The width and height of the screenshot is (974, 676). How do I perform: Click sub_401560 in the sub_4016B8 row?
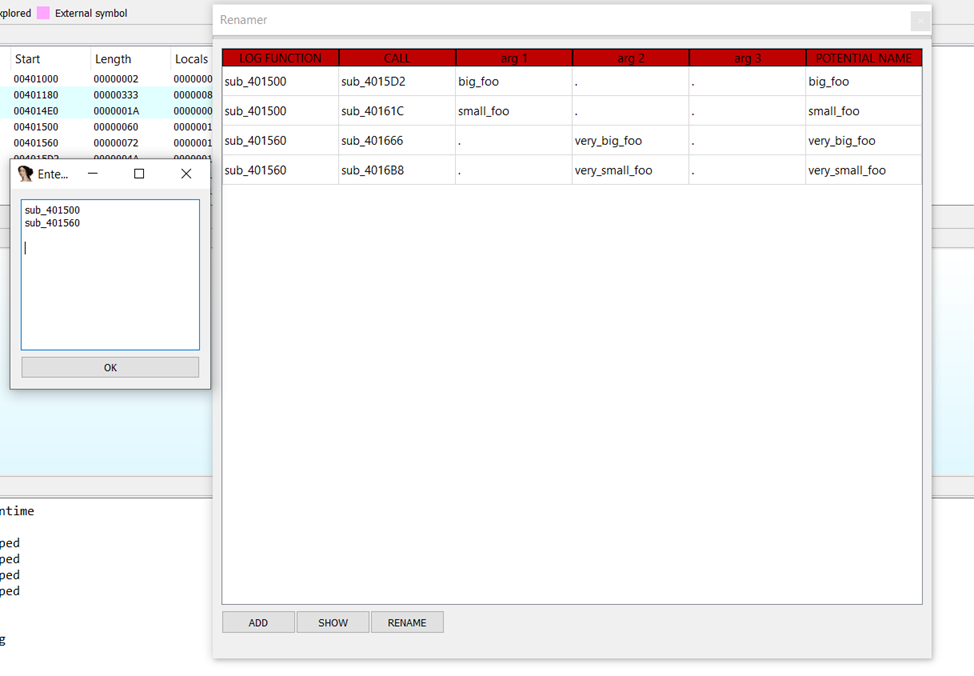pyautogui.click(x=280, y=170)
